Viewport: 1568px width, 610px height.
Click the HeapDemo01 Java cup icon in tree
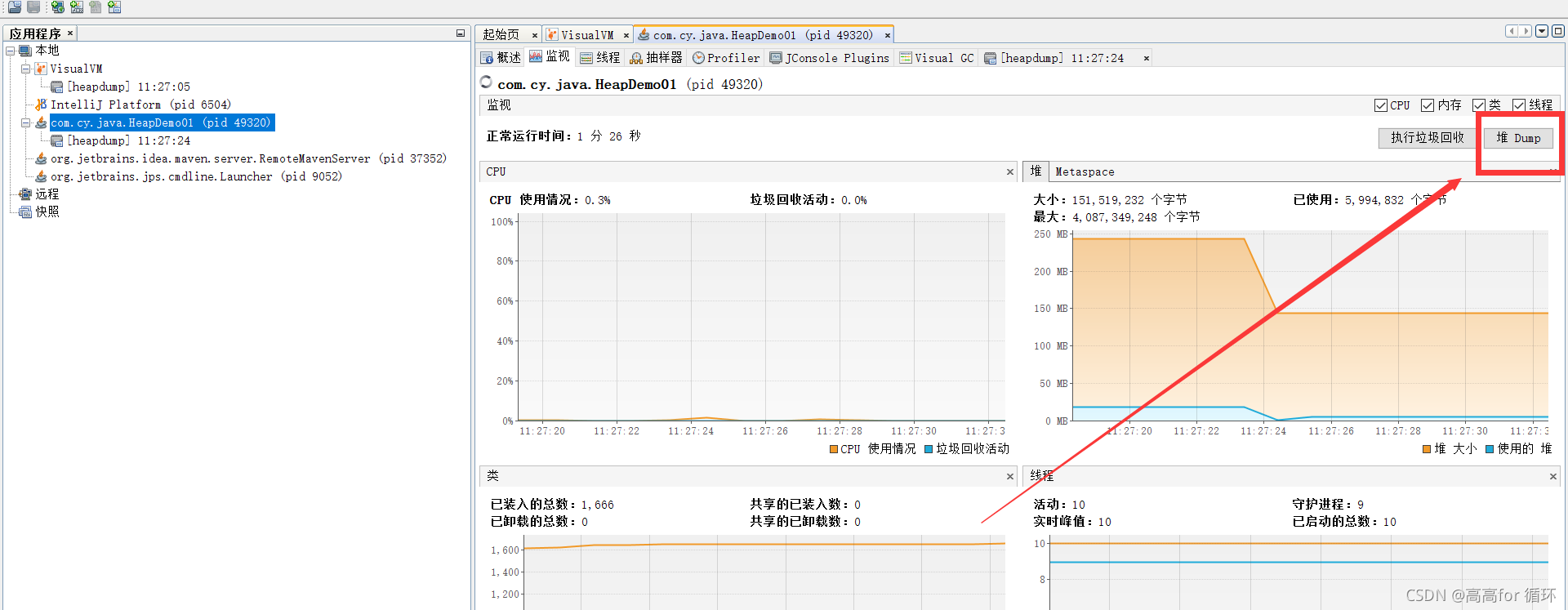point(41,122)
